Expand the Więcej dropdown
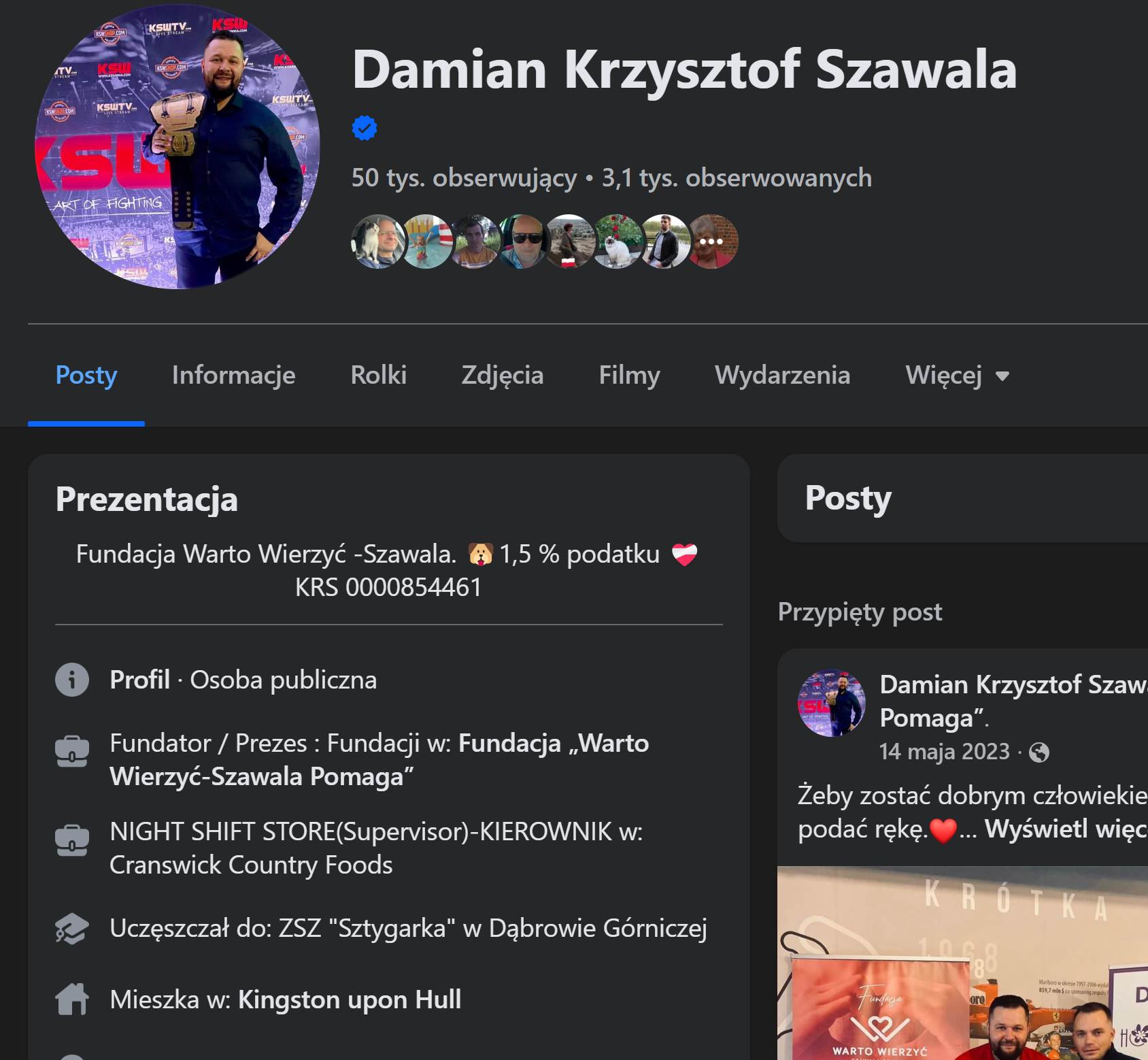The image size is (1148, 1060). (958, 375)
